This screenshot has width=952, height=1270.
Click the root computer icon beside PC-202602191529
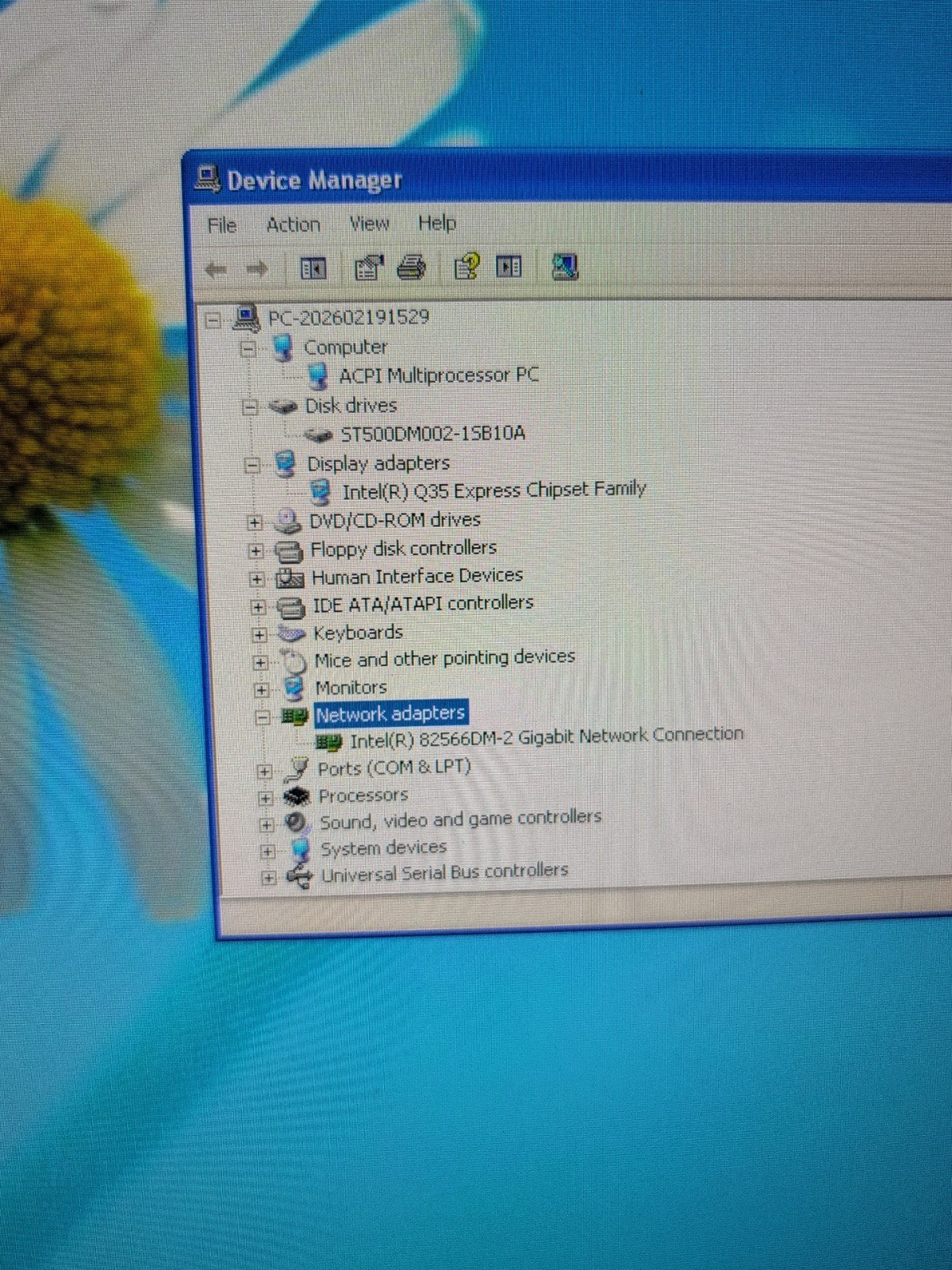coord(247,319)
